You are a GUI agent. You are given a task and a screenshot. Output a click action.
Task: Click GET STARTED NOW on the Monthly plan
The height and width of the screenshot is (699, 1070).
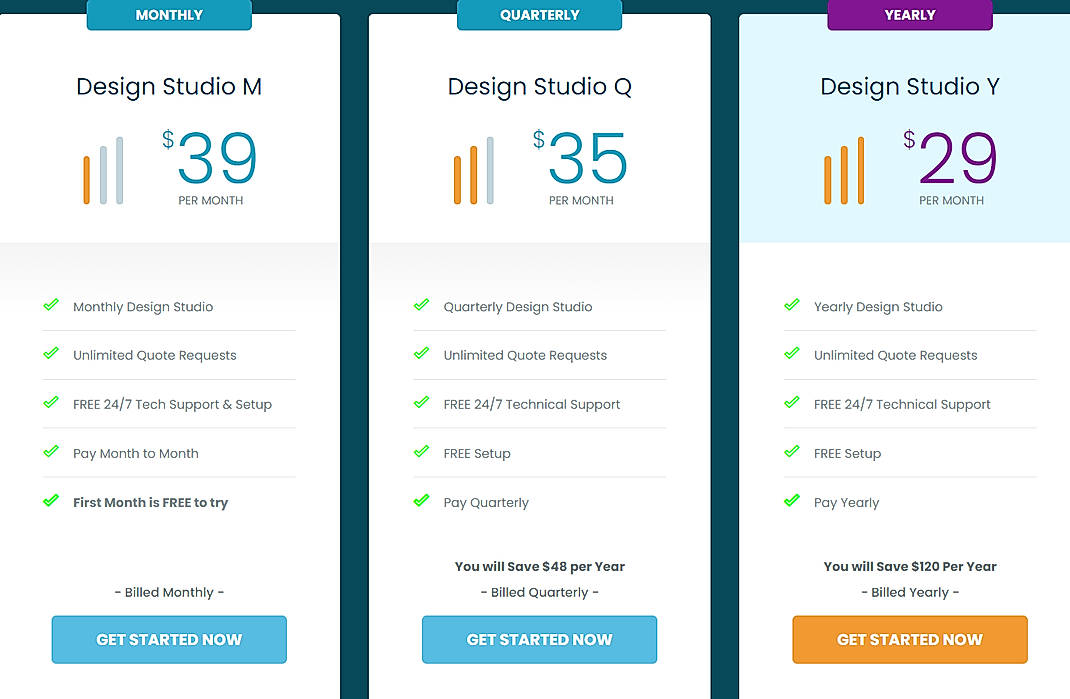[169, 639]
